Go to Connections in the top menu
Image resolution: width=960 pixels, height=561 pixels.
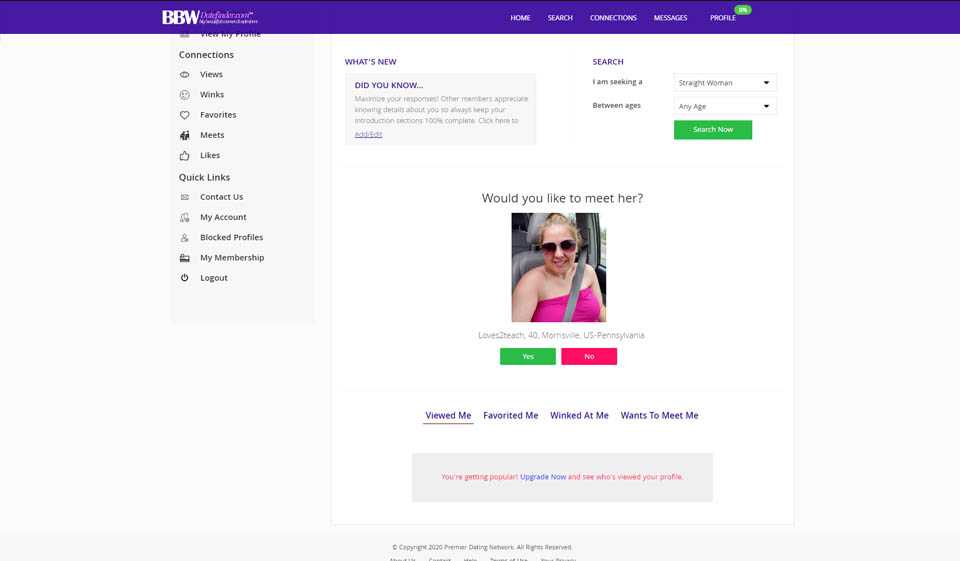(x=613, y=18)
